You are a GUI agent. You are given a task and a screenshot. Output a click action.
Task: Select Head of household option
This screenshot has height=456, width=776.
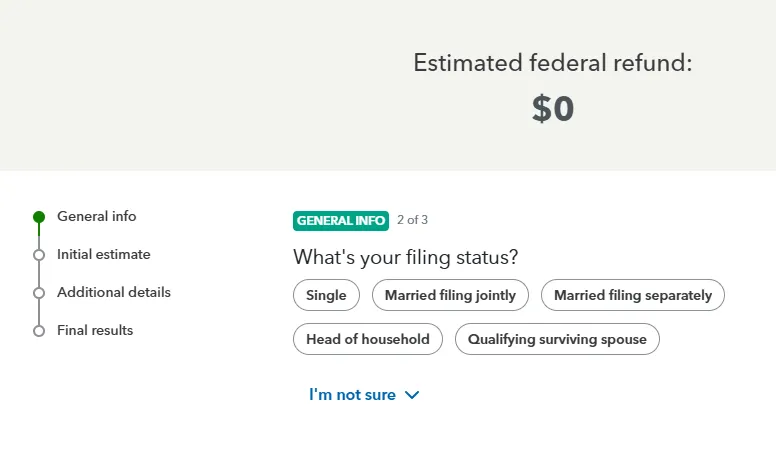point(367,339)
